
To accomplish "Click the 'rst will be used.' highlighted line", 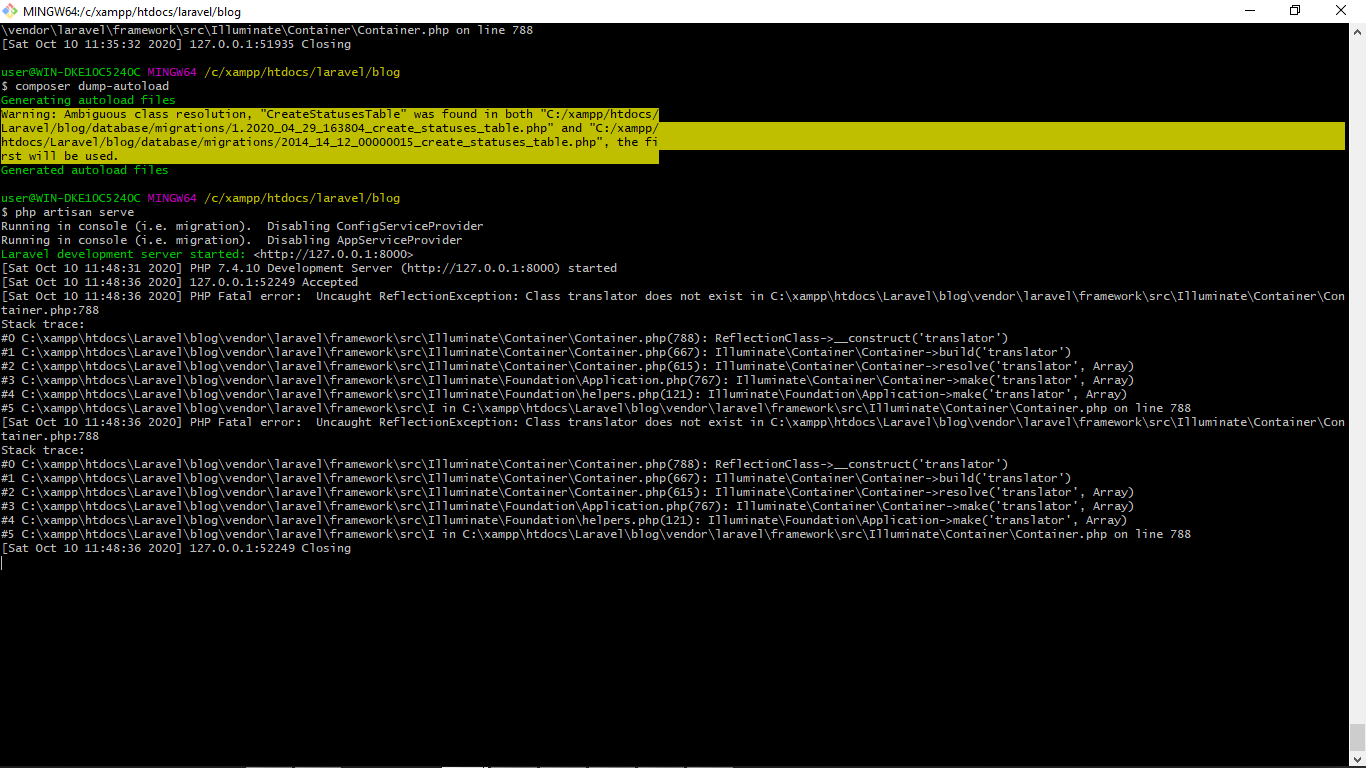I will pos(60,156).
